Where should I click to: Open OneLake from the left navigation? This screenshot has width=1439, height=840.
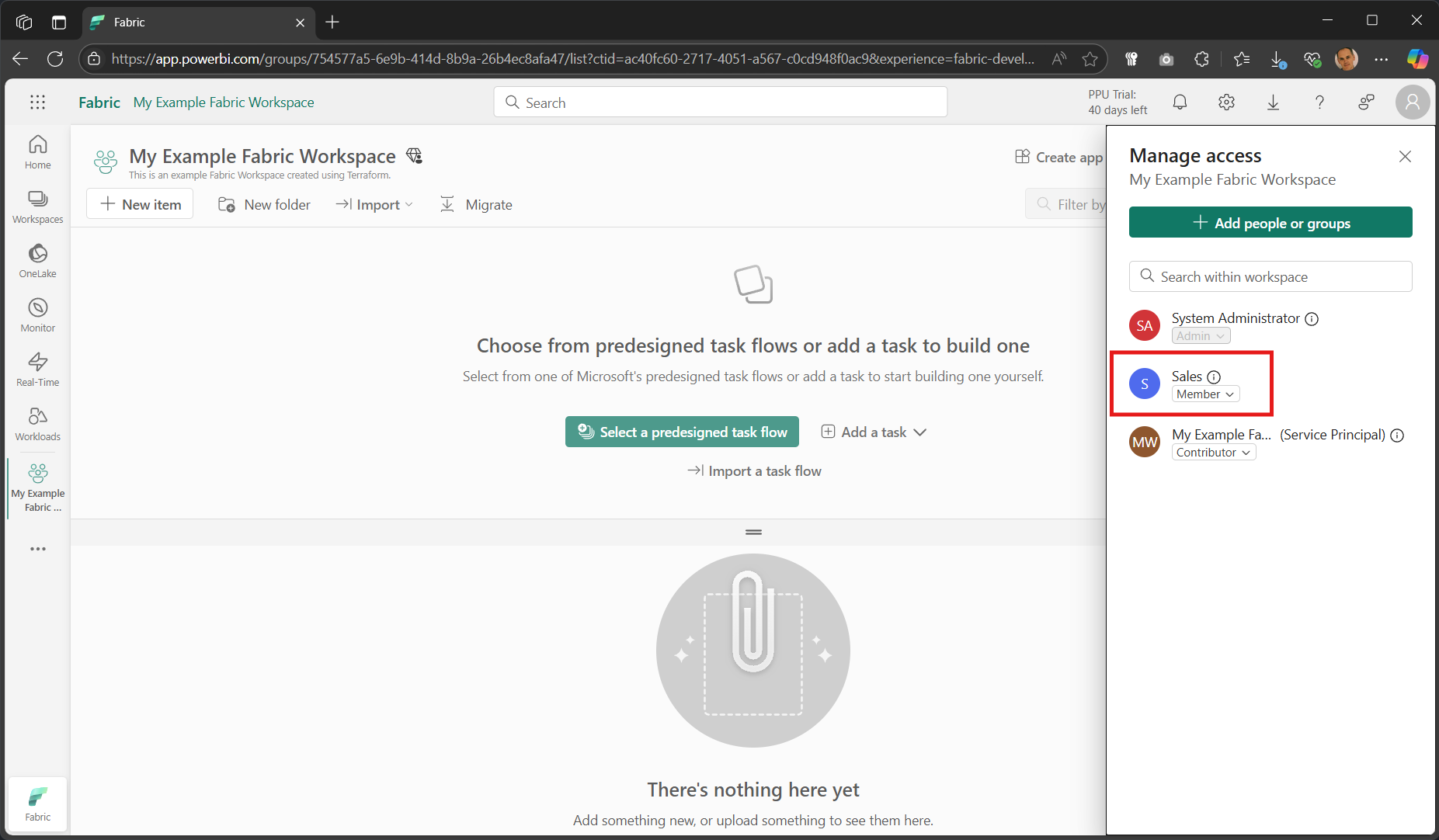pos(36,259)
